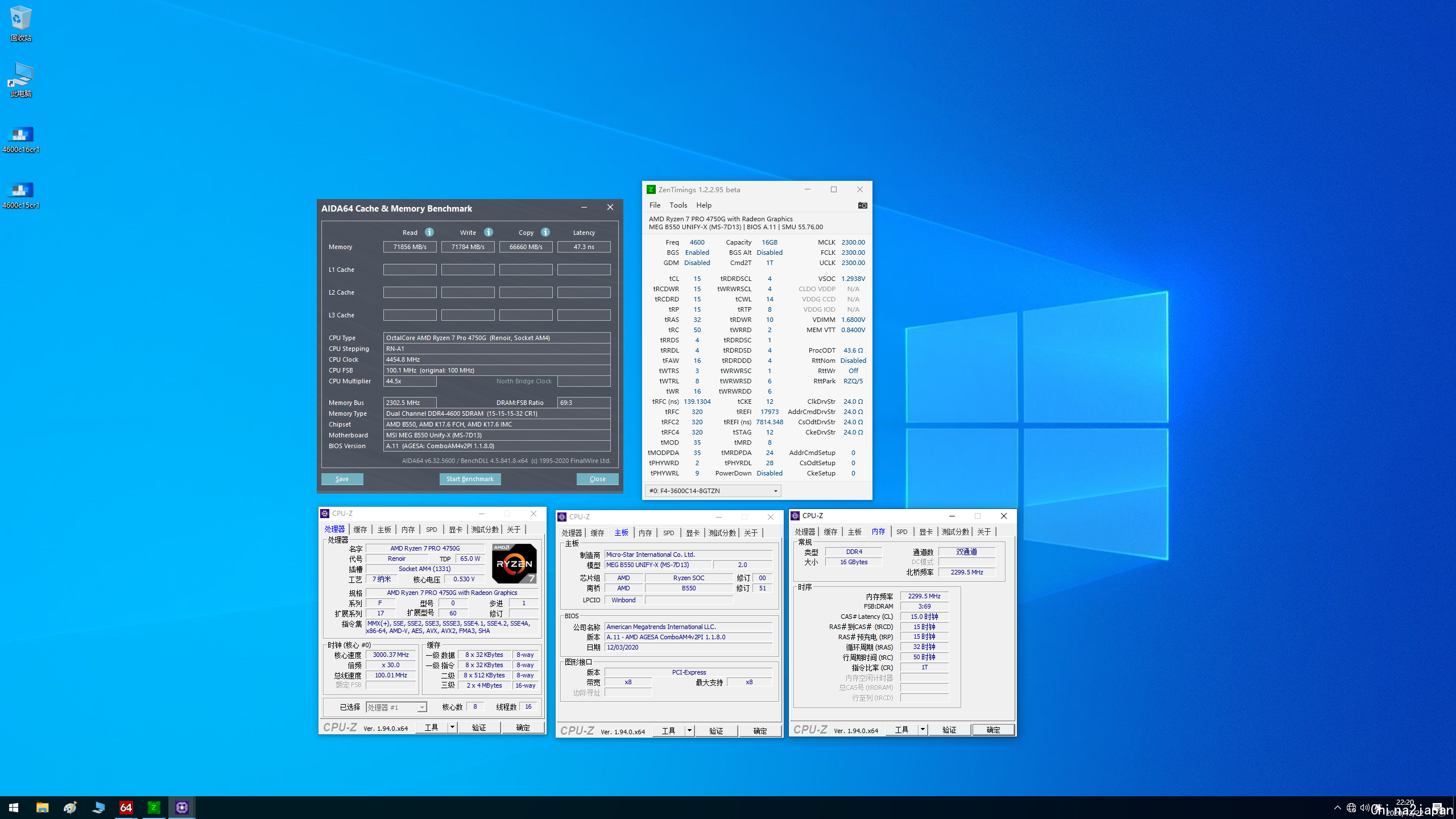Click the Copy info icon in AIDA64
Image resolution: width=1456 pixels, height=819 pixels.
tap(545, 232)
